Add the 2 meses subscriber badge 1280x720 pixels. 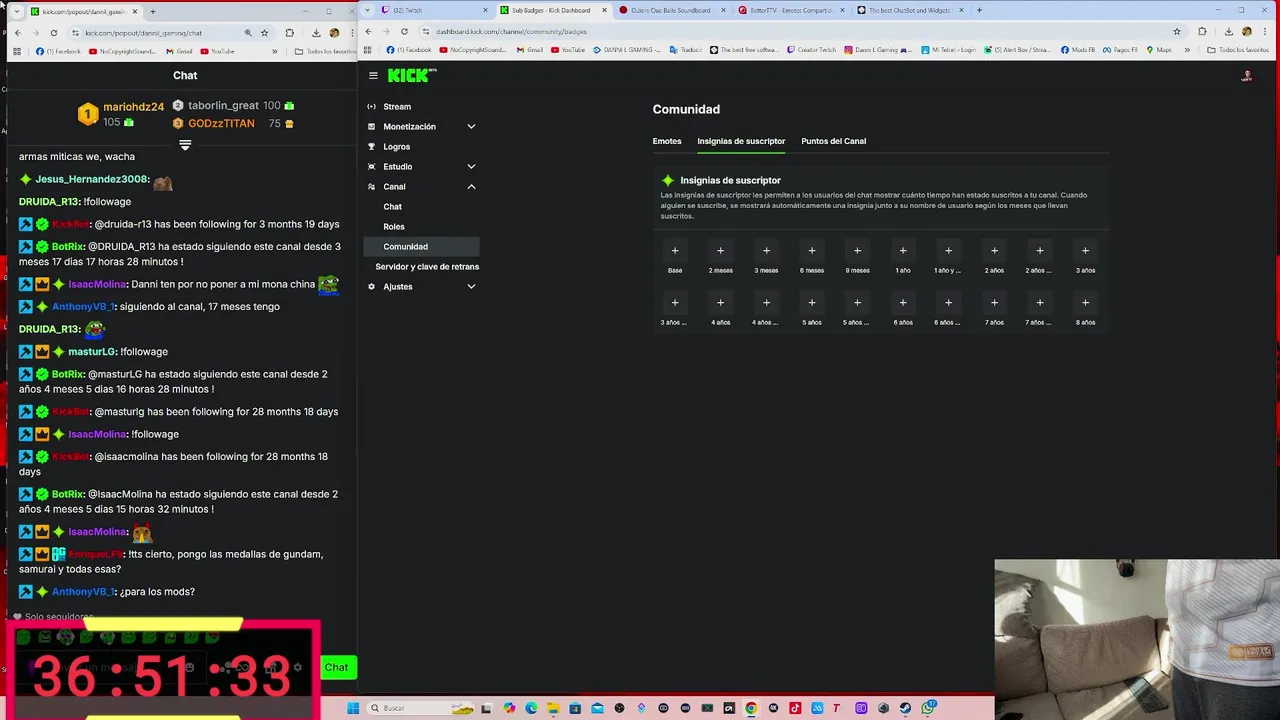pyautogui.click(x=720, y=251)
